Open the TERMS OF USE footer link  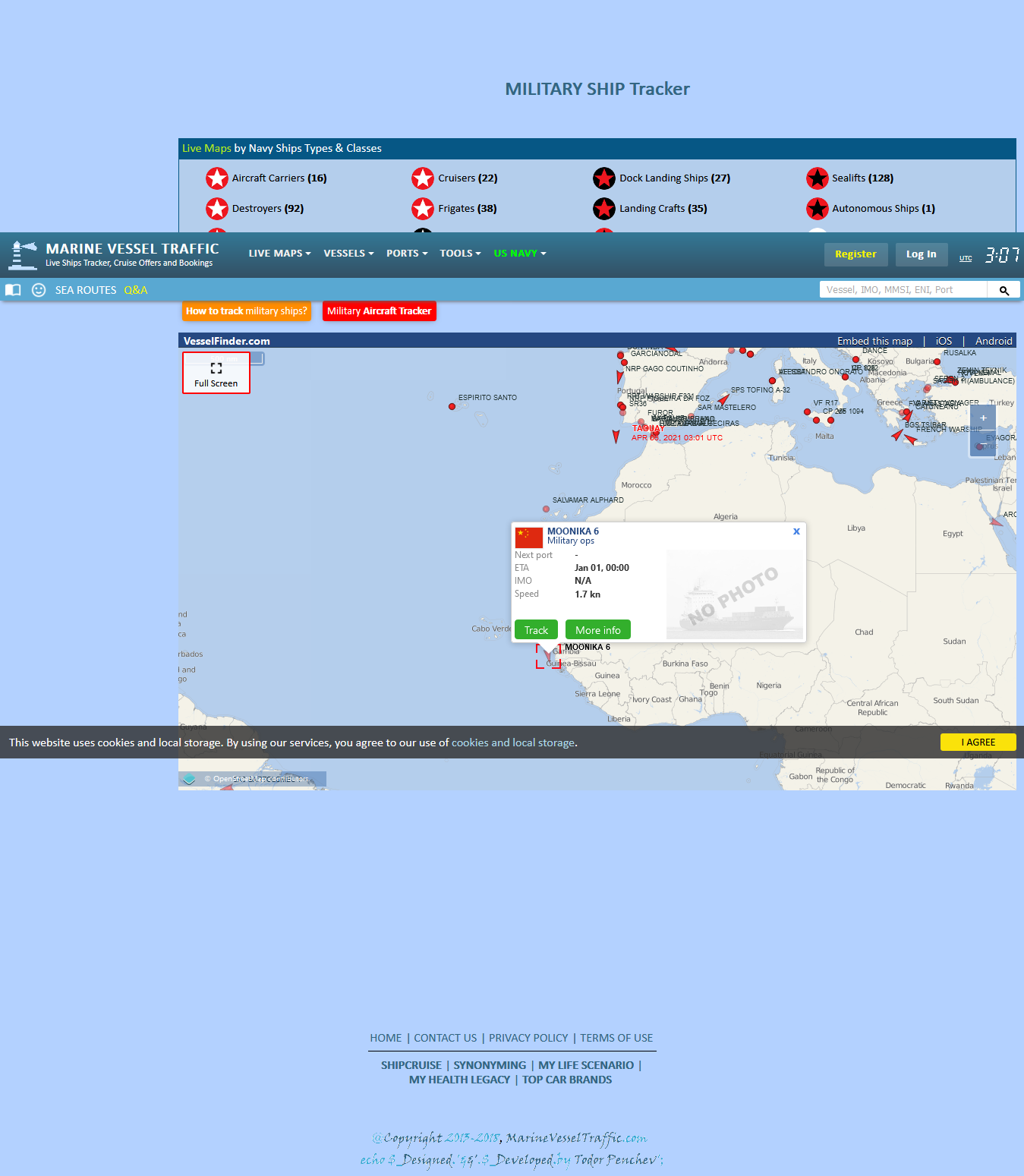coord(616,1038)
